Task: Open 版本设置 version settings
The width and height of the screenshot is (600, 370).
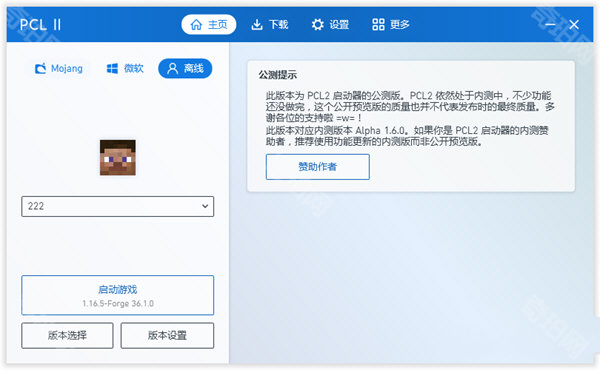Action: point(167,336)
